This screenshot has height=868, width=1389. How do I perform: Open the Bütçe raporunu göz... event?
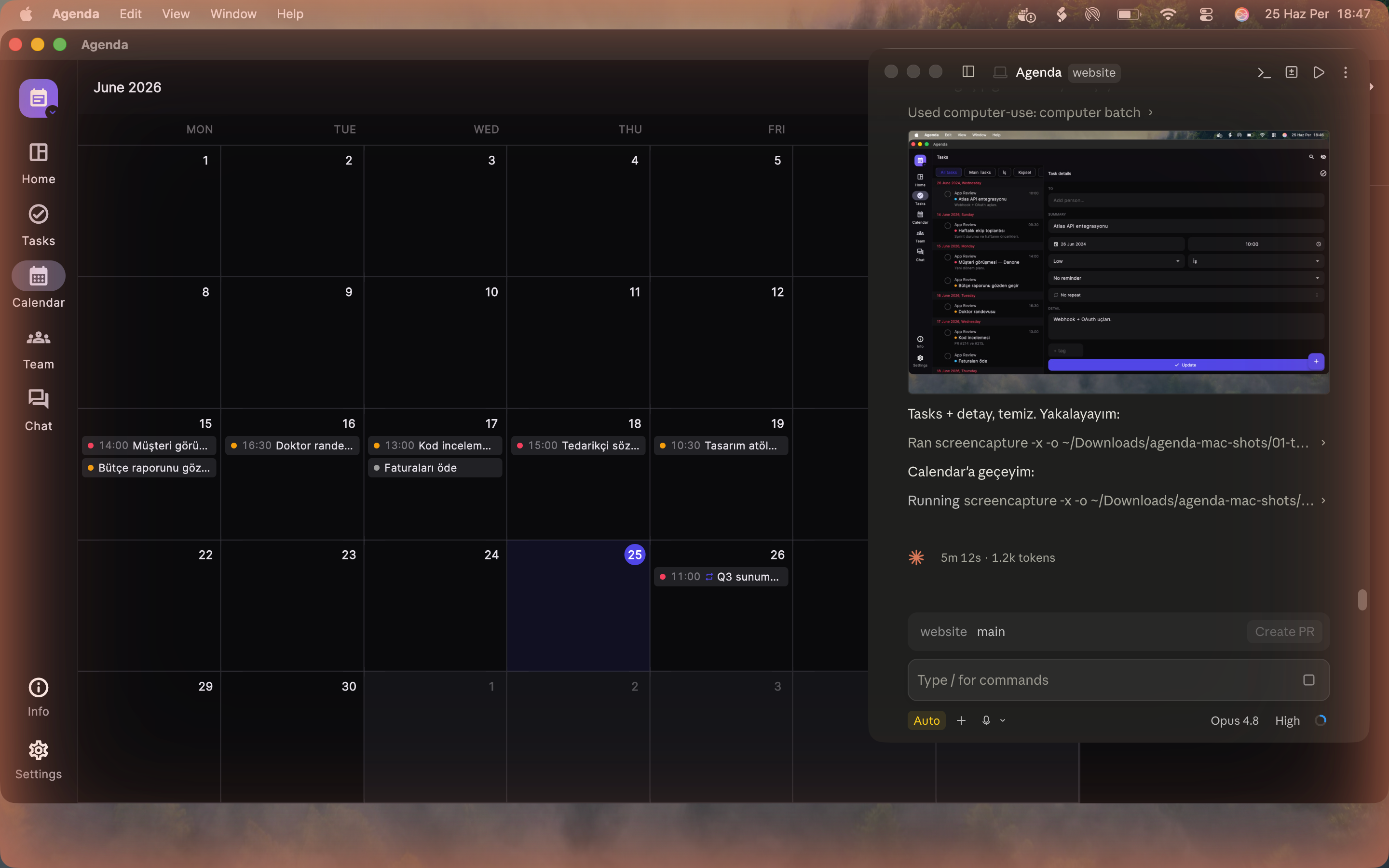point(149,468)
